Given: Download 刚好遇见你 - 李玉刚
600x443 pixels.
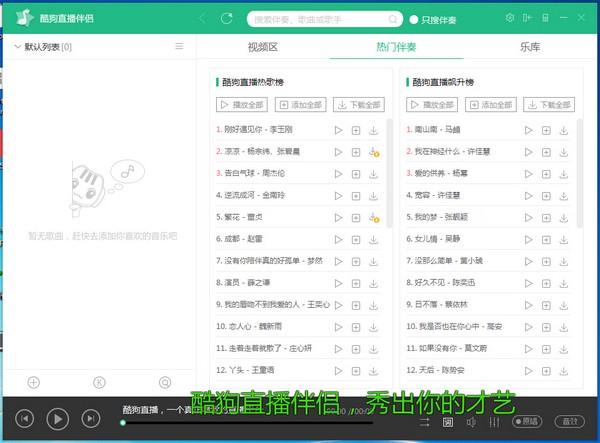Looking at the screenshot, I should coord(373,130).
